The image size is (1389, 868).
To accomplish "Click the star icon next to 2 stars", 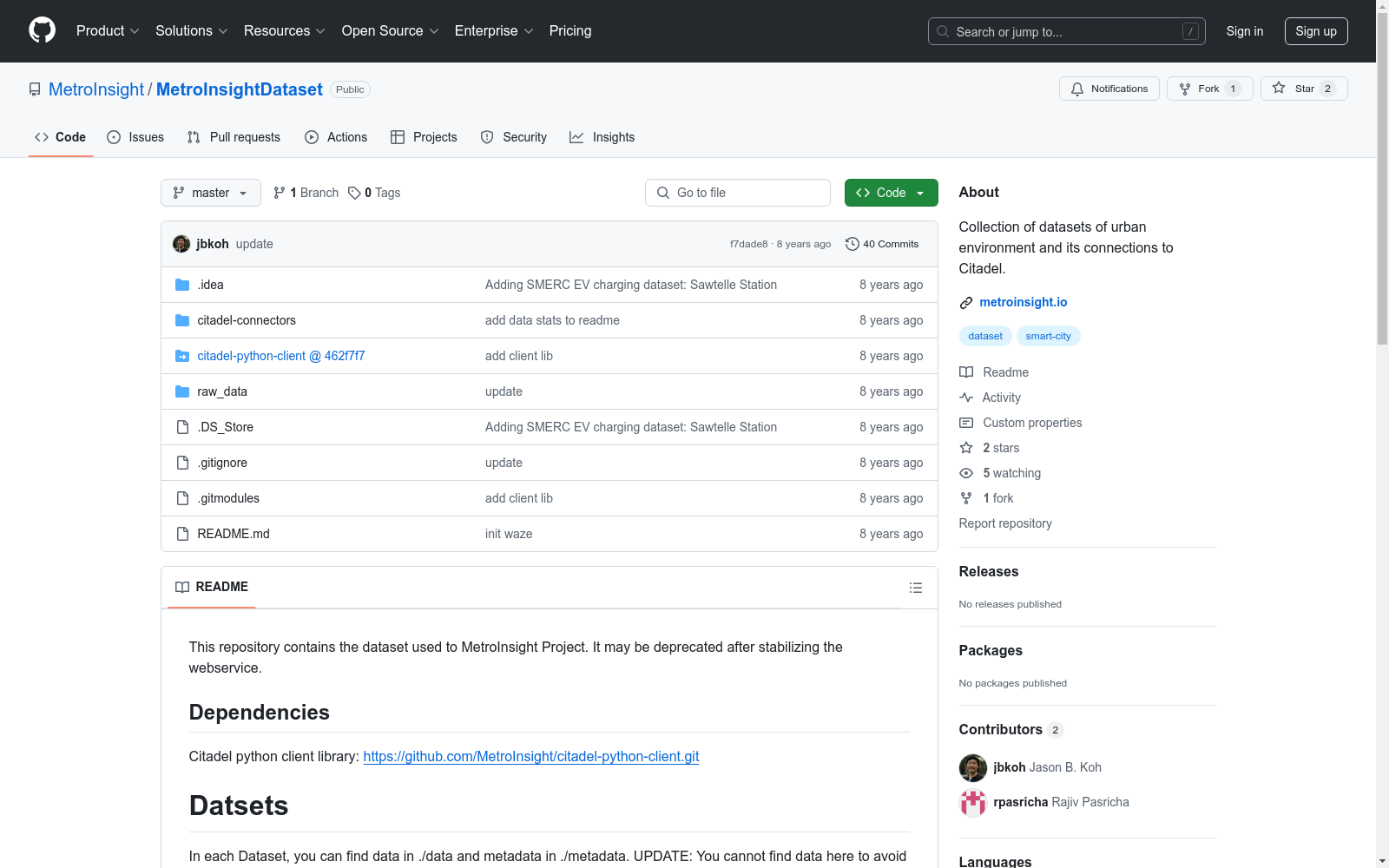I will (966, 448).
